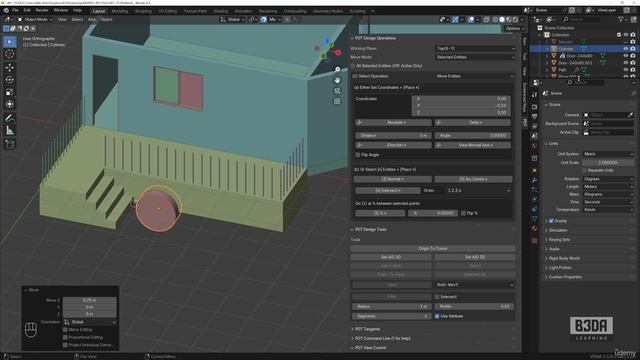
Task: Click the Move X value field
Action: (89, 300)
